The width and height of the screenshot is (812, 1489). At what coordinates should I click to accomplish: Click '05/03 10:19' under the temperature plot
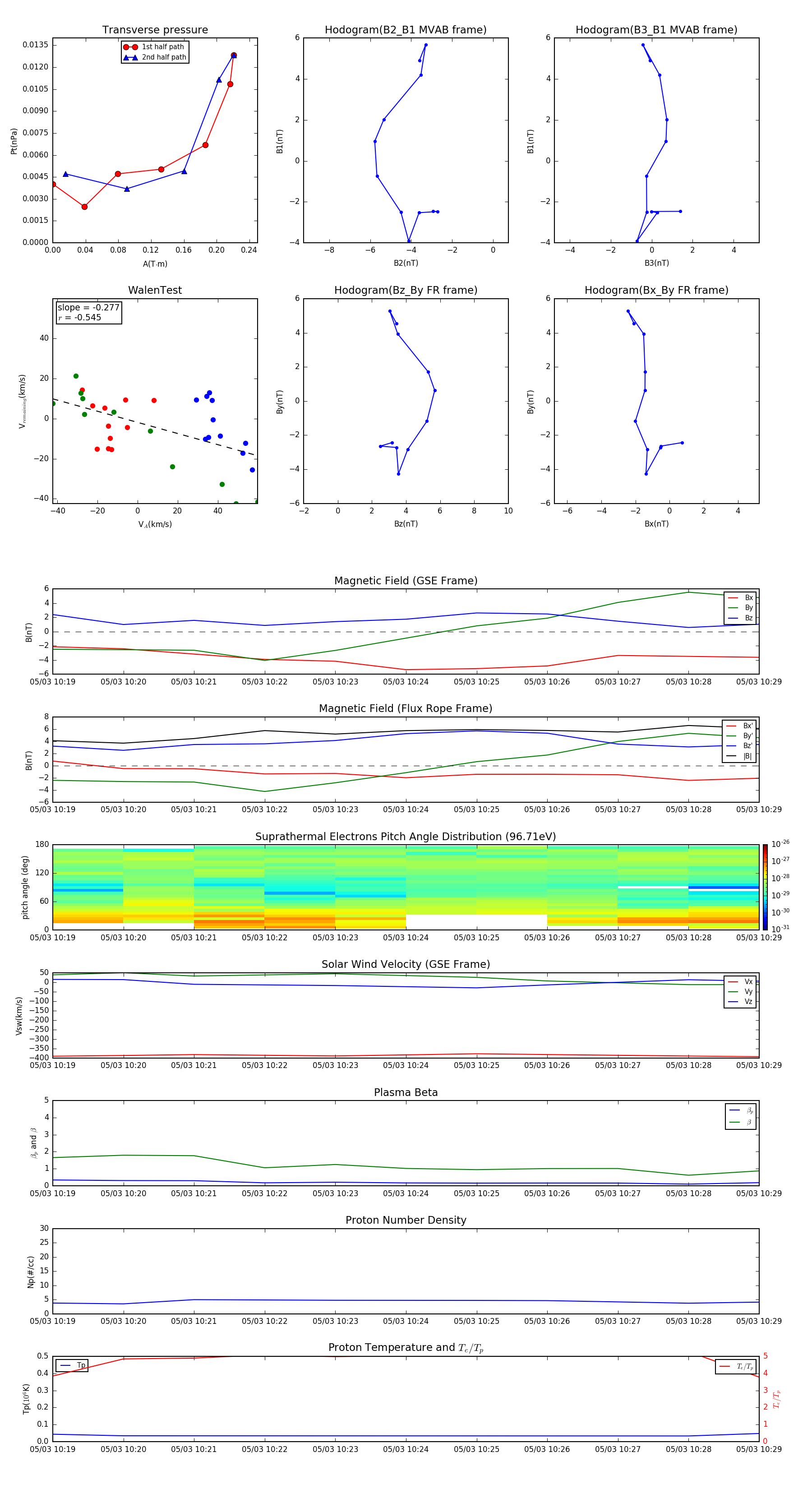[x=53, y=1449]
